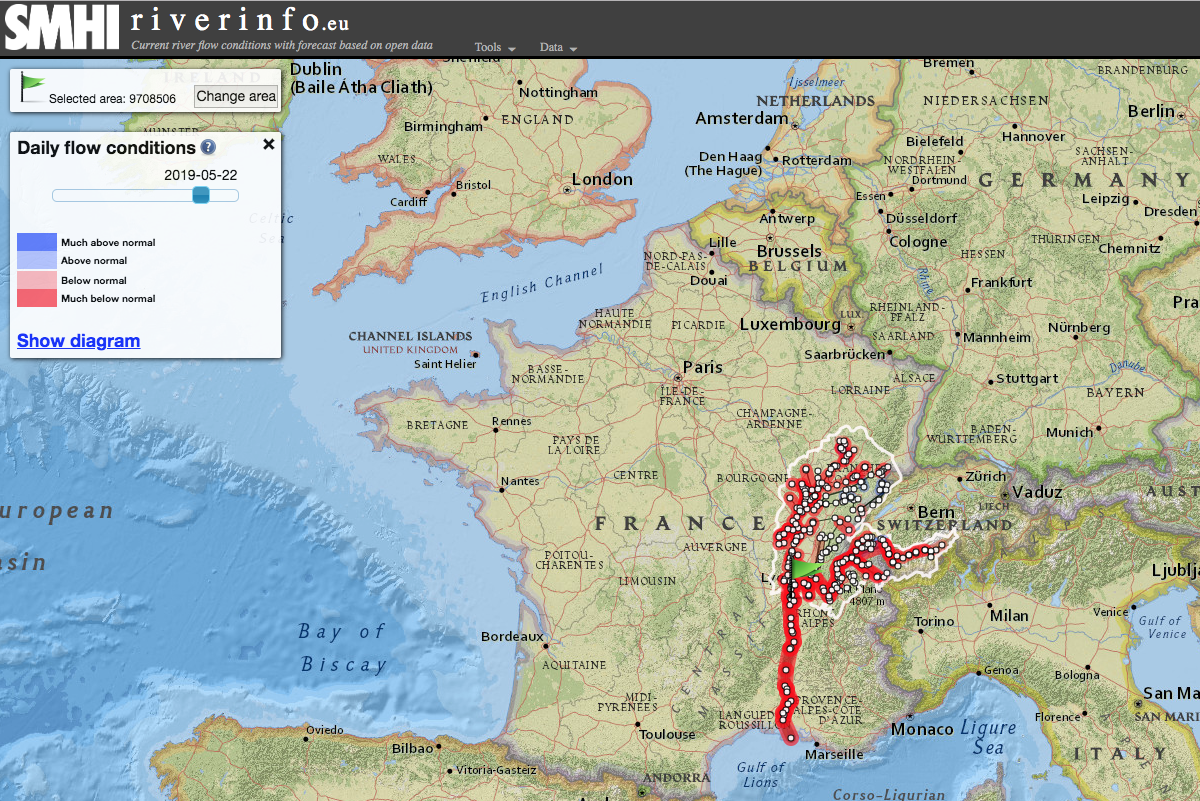Viewport: 1200px width, 801px height.
Task: Click the Much above normal legend label
Action: 108,243
